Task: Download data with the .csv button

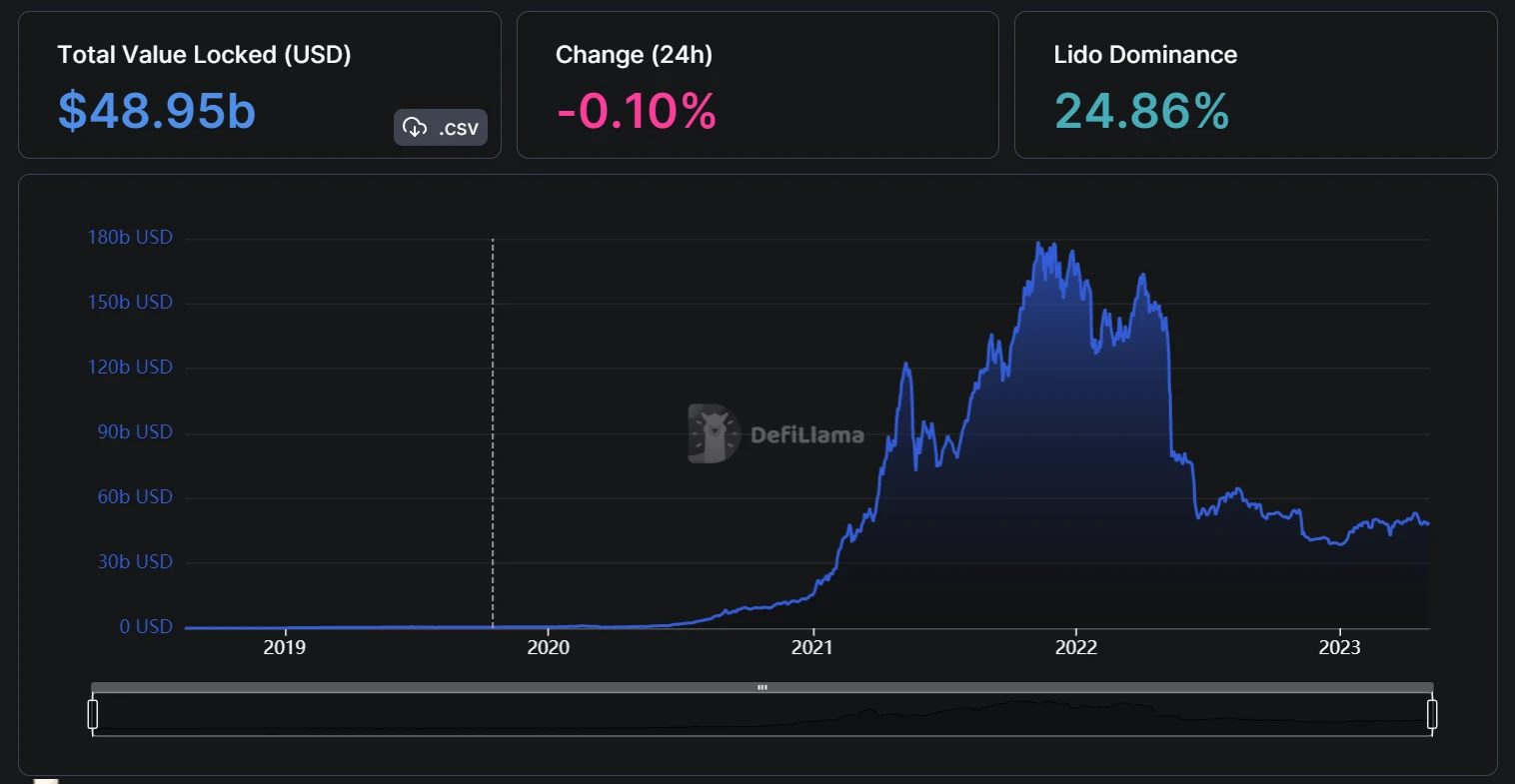Action: click(441, 128)
